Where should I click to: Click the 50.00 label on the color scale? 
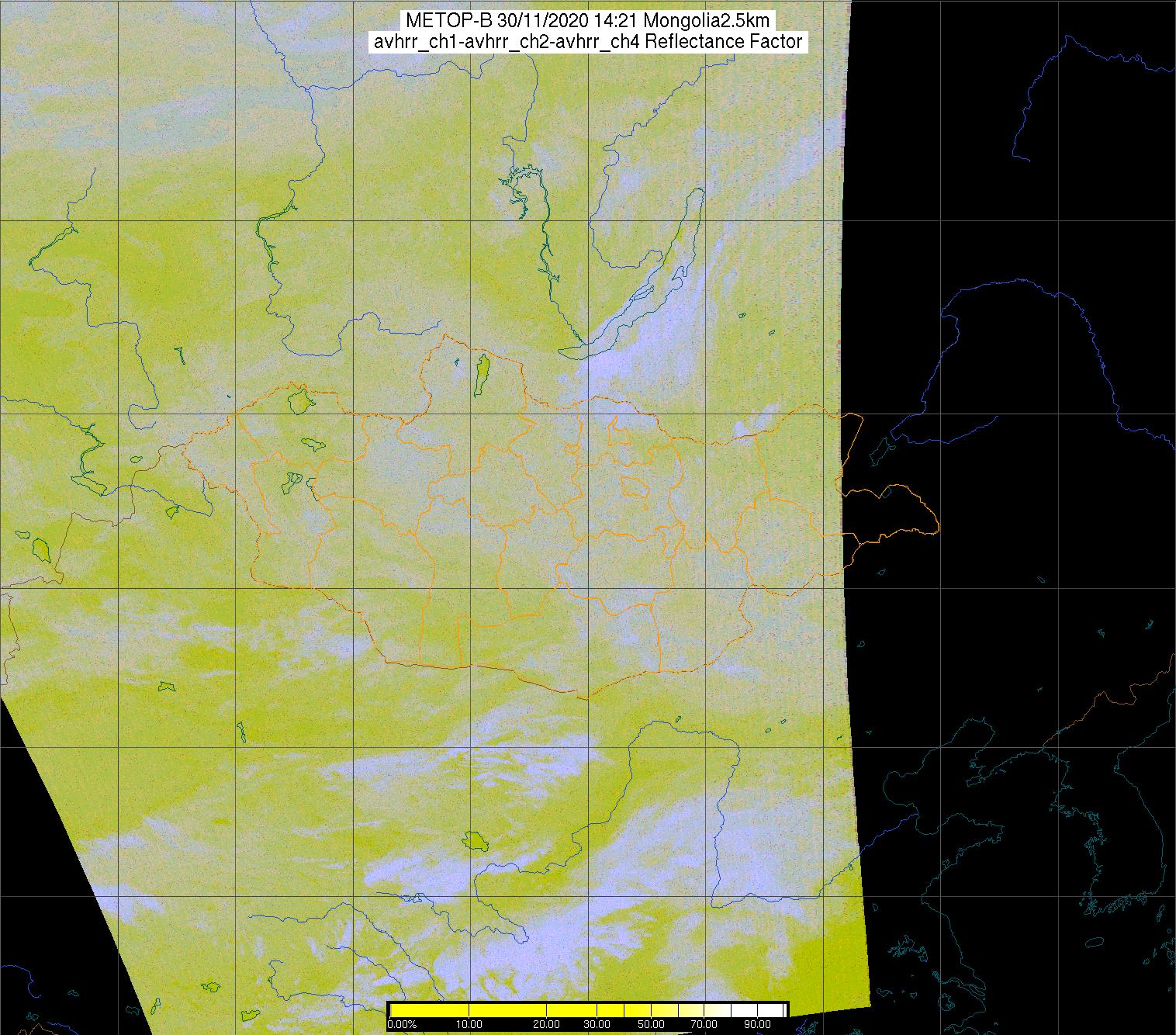coord(649,1024)
